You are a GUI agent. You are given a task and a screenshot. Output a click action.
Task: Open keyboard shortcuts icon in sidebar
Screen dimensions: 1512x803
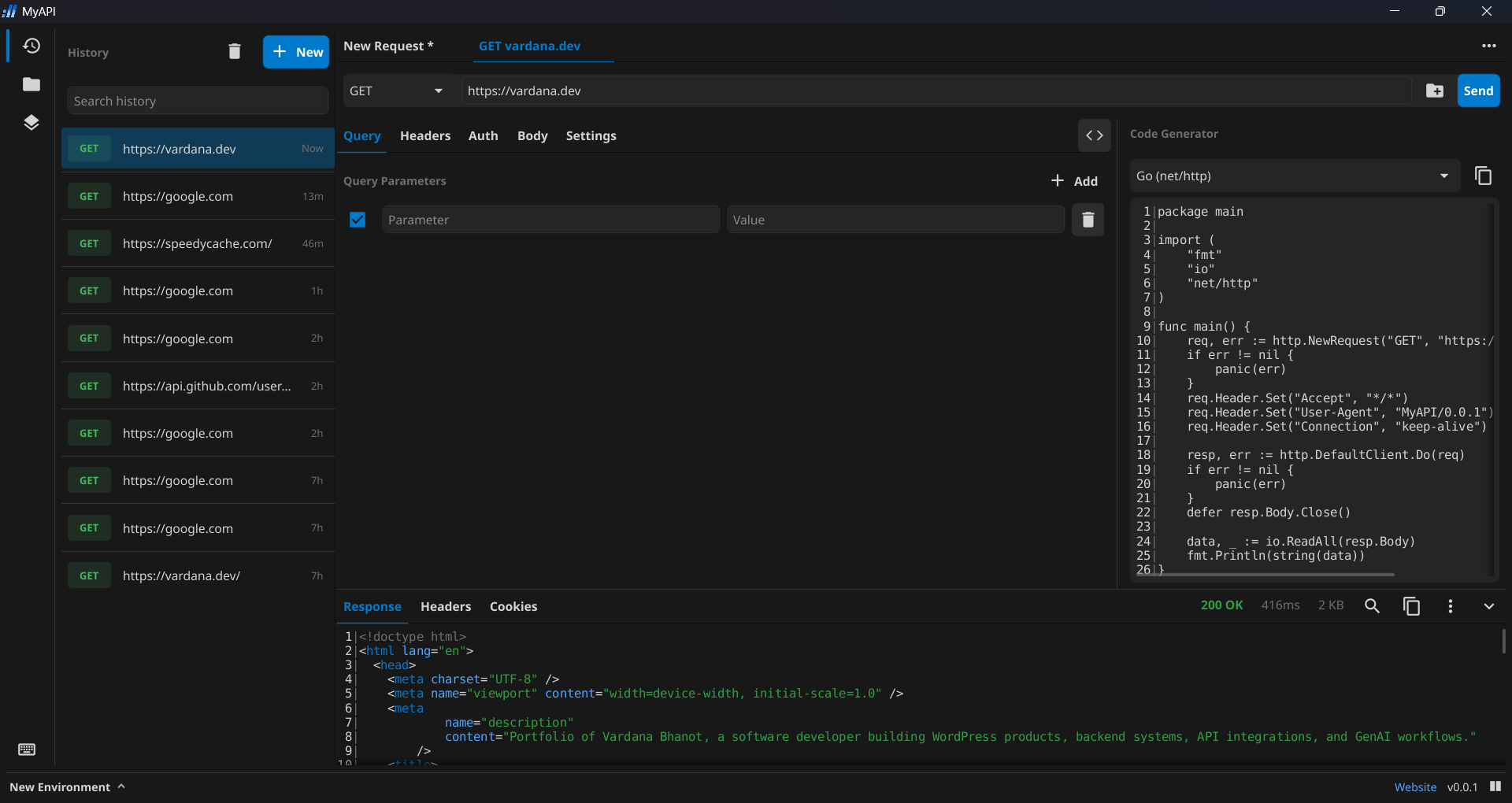27,749
